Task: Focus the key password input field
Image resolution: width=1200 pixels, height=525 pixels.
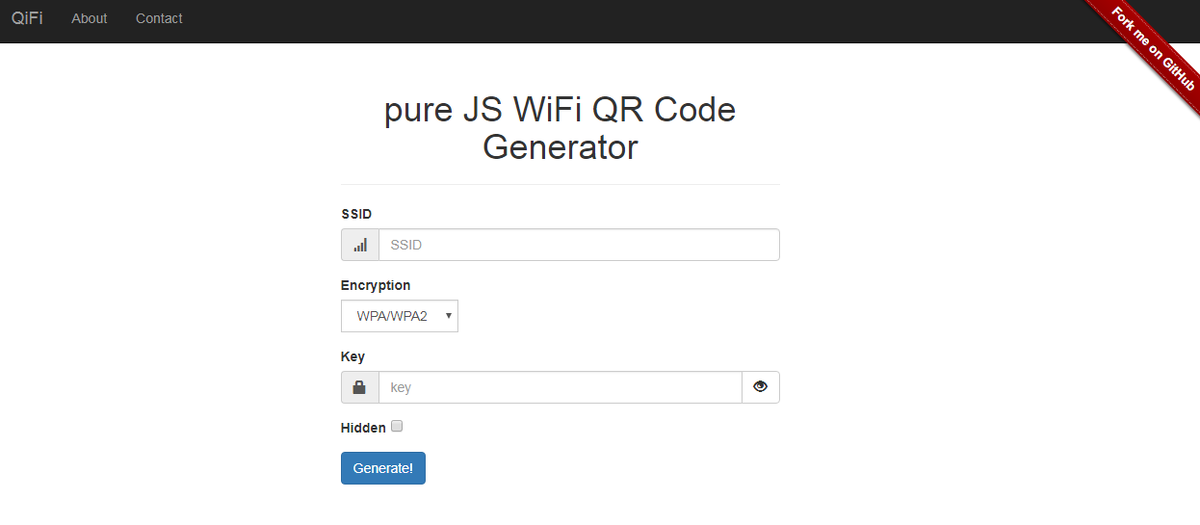Action: [560, 387]
